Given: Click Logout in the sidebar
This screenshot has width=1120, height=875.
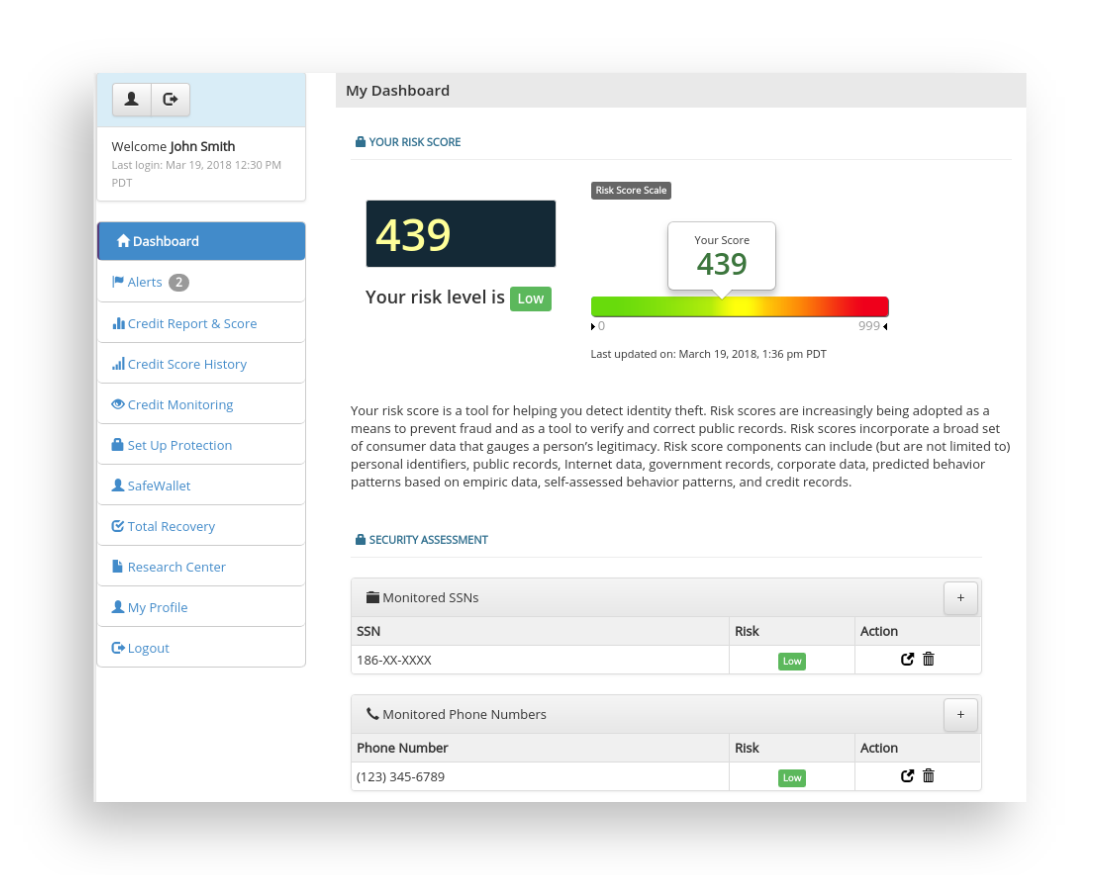Looking at the screenshot, I should click(x=148, y=648).
